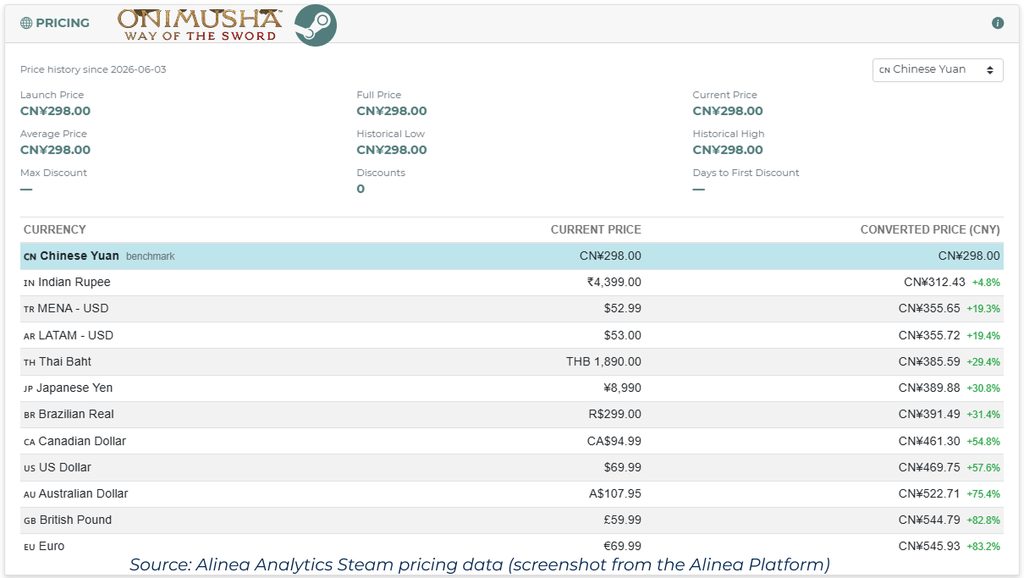This screenshot has width=1024, height=578.
Task: Click the Discounts count of 0
Action: pos(360,189)
